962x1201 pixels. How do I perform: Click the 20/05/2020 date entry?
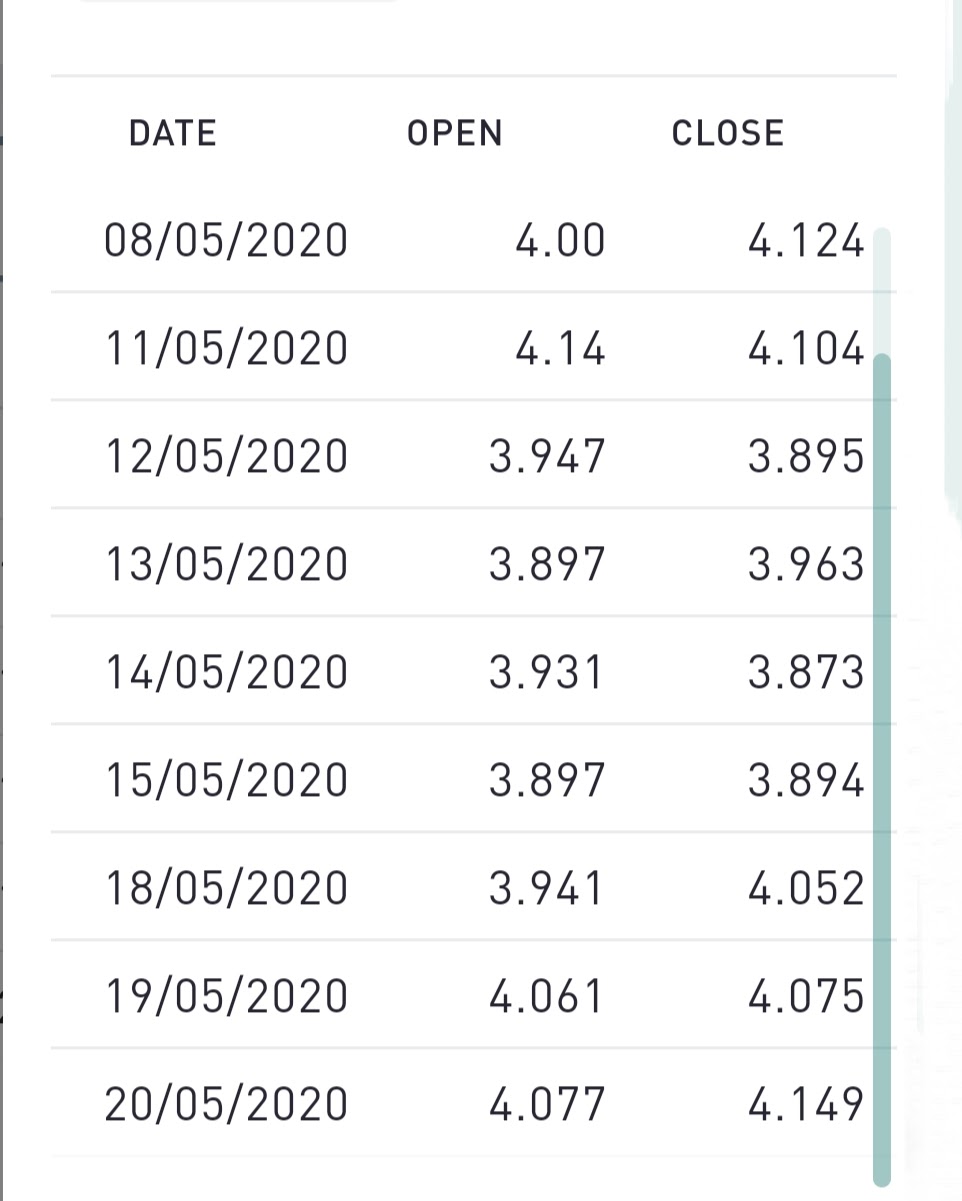point(226,1105)
